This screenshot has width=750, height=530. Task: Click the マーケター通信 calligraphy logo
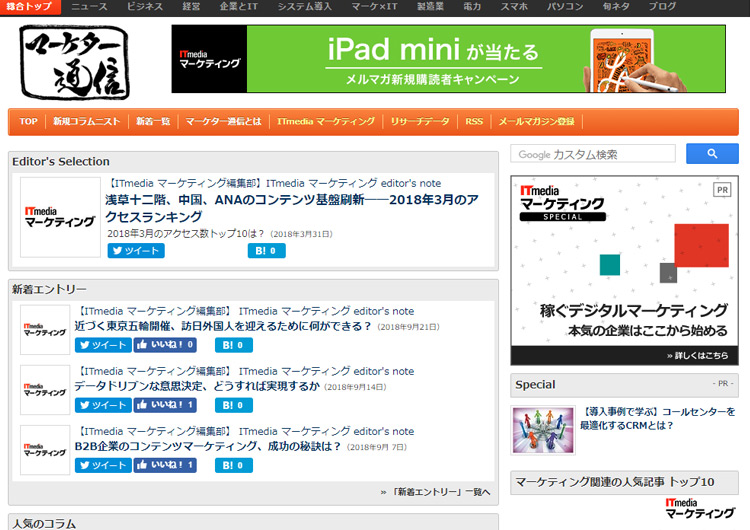pos(75,62)
